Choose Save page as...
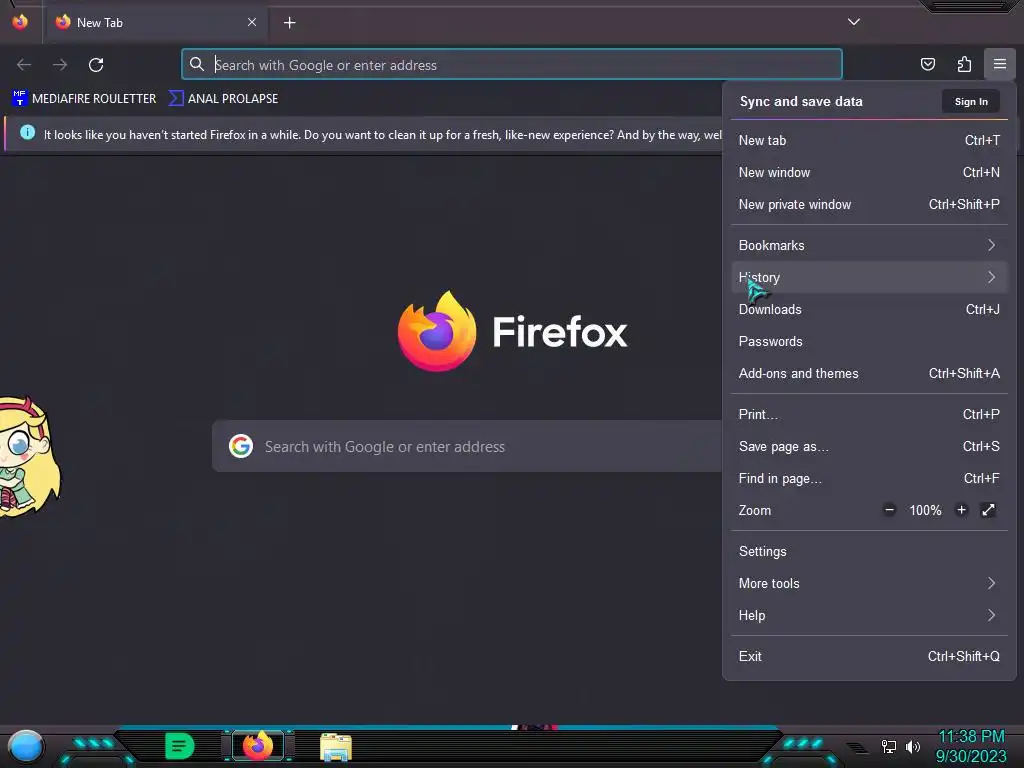 869,447
